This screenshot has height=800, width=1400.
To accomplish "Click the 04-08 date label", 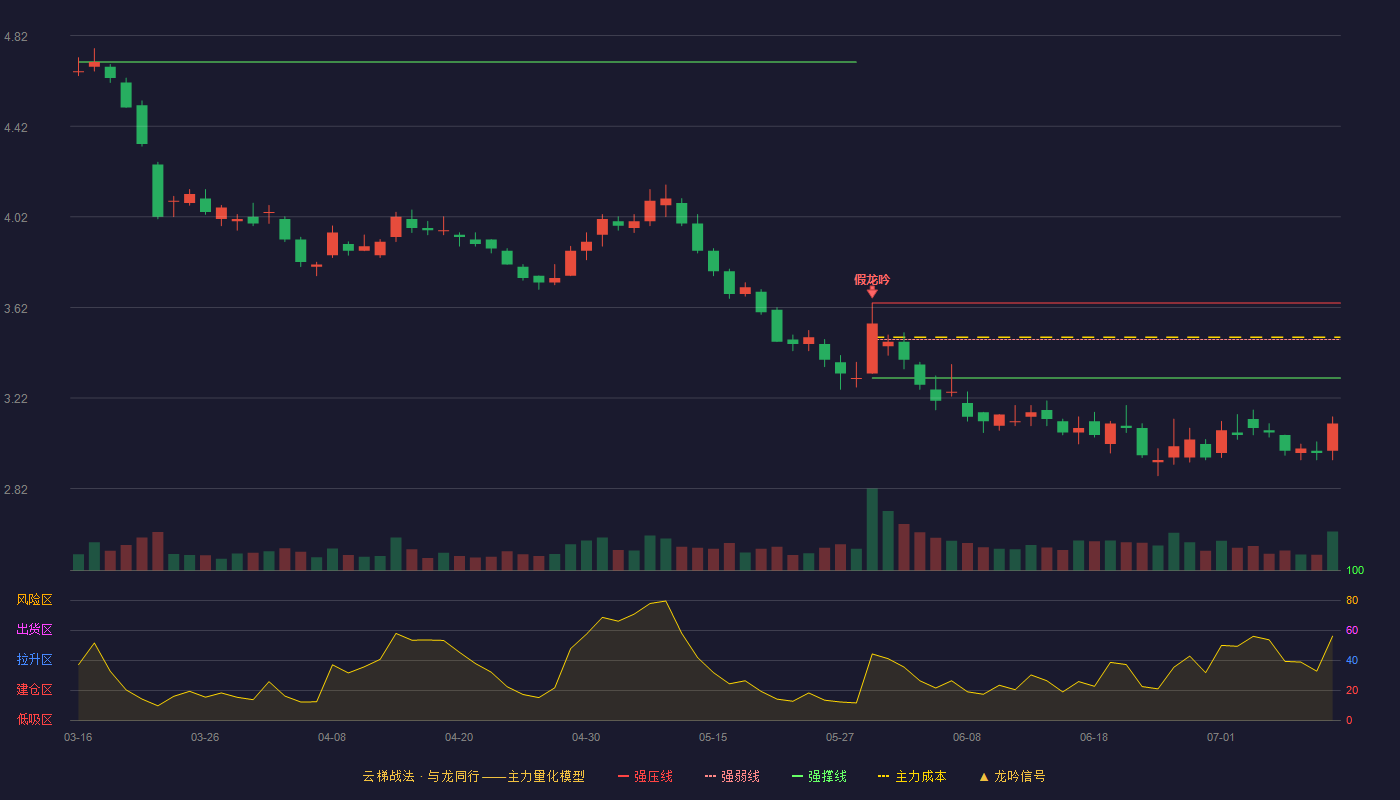I will coord(332,737).
